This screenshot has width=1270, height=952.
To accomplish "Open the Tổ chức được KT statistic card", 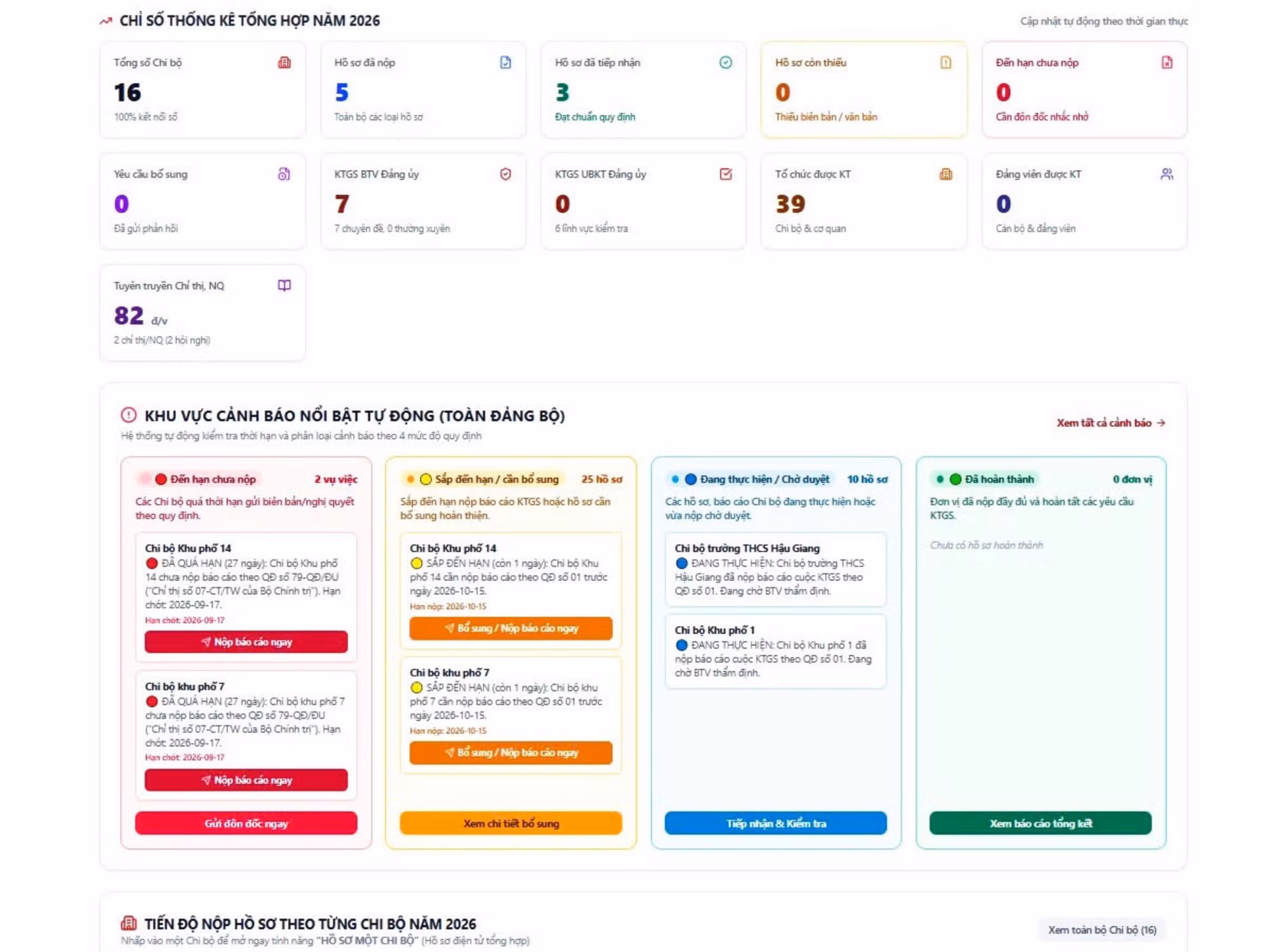I will point(864,201).
